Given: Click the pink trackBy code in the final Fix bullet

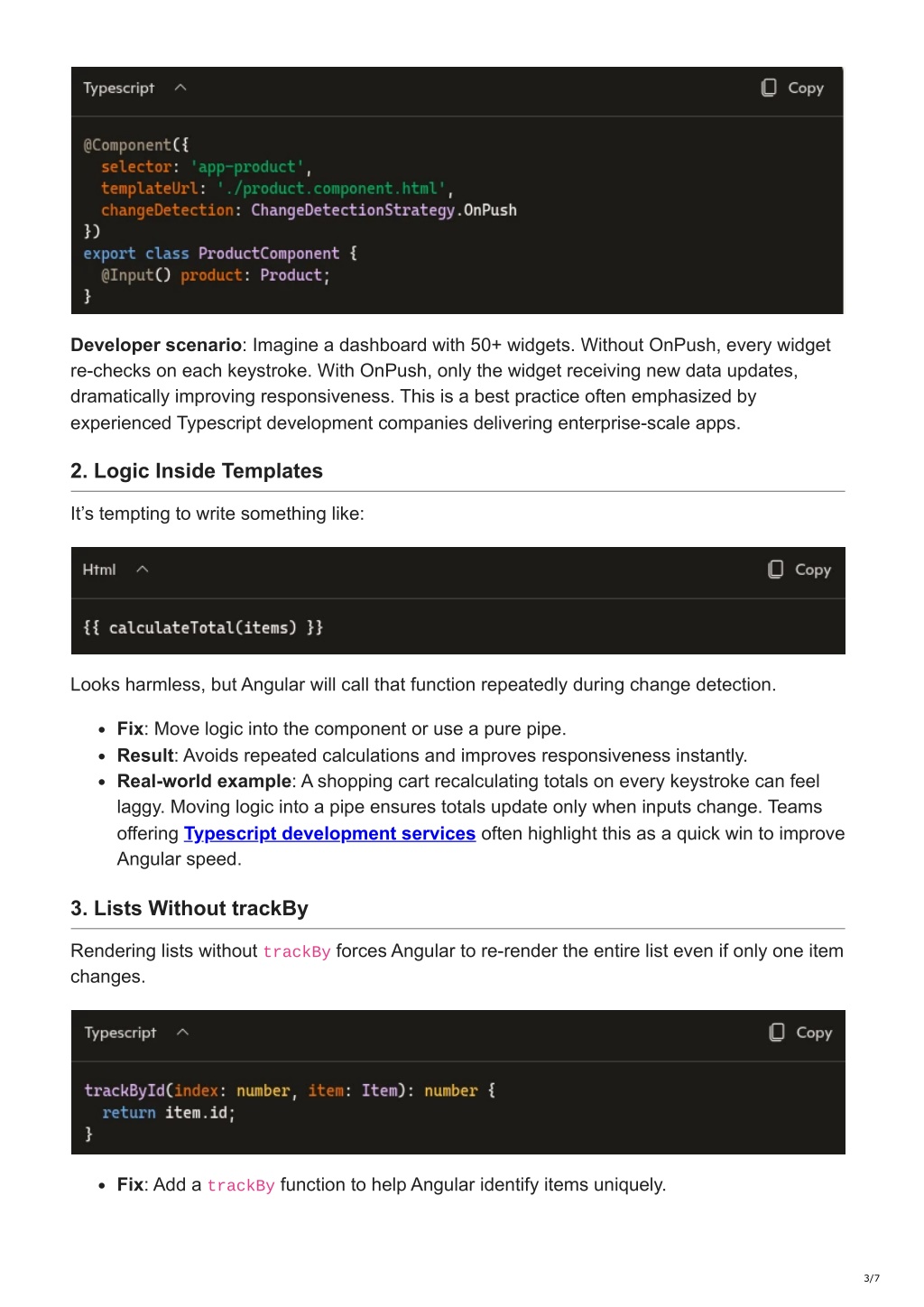Looking at the screenshot, I should coord(241,1185).
